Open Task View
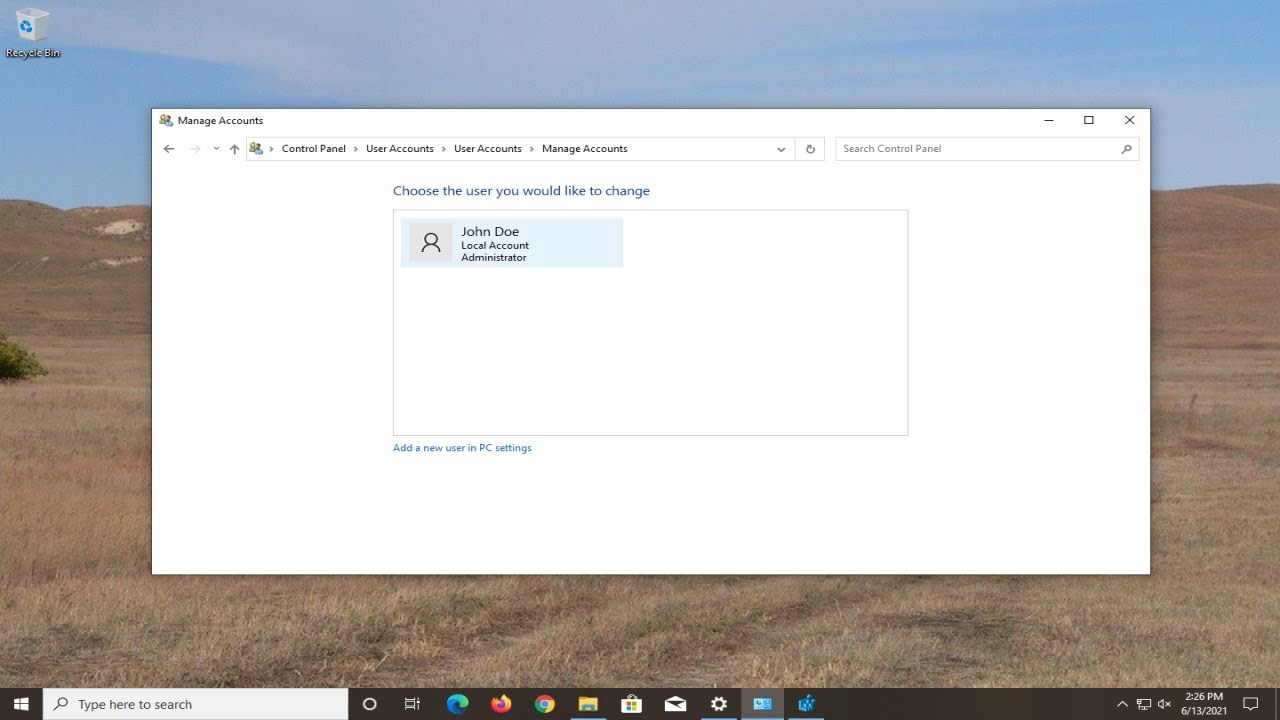 pyautogui.click(x=412, y=704)
